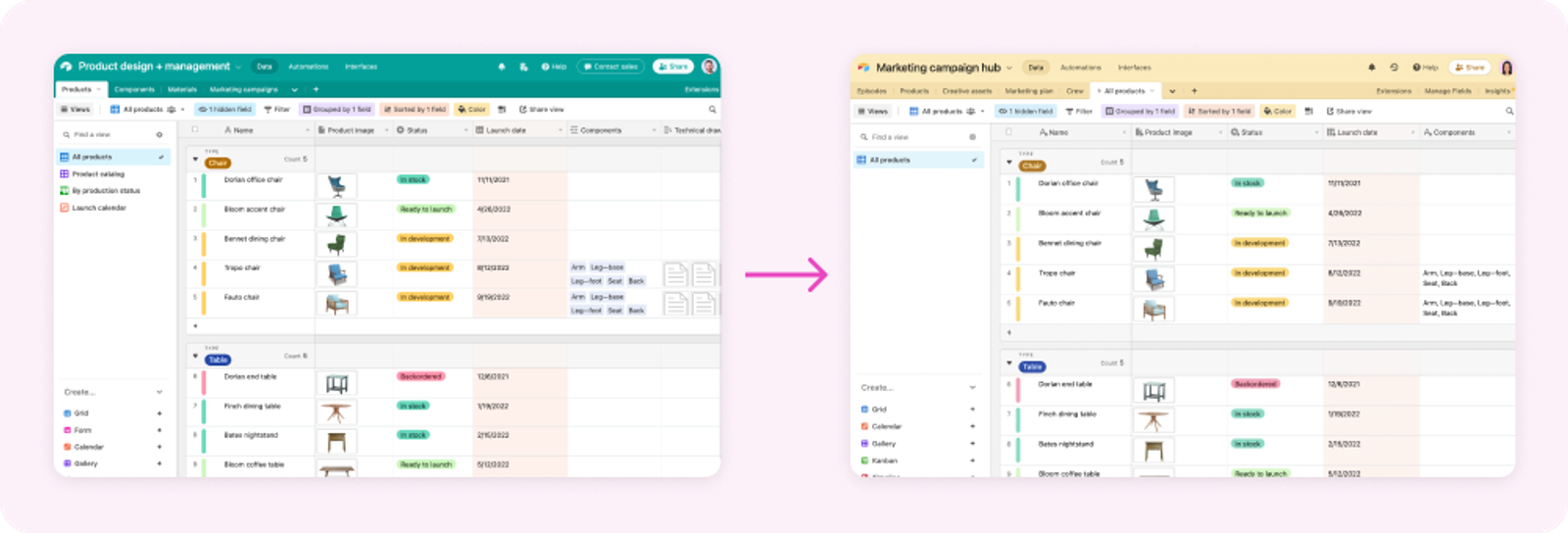Click Find a view field in Product design

pyautogui.click(x=108, y=135)
